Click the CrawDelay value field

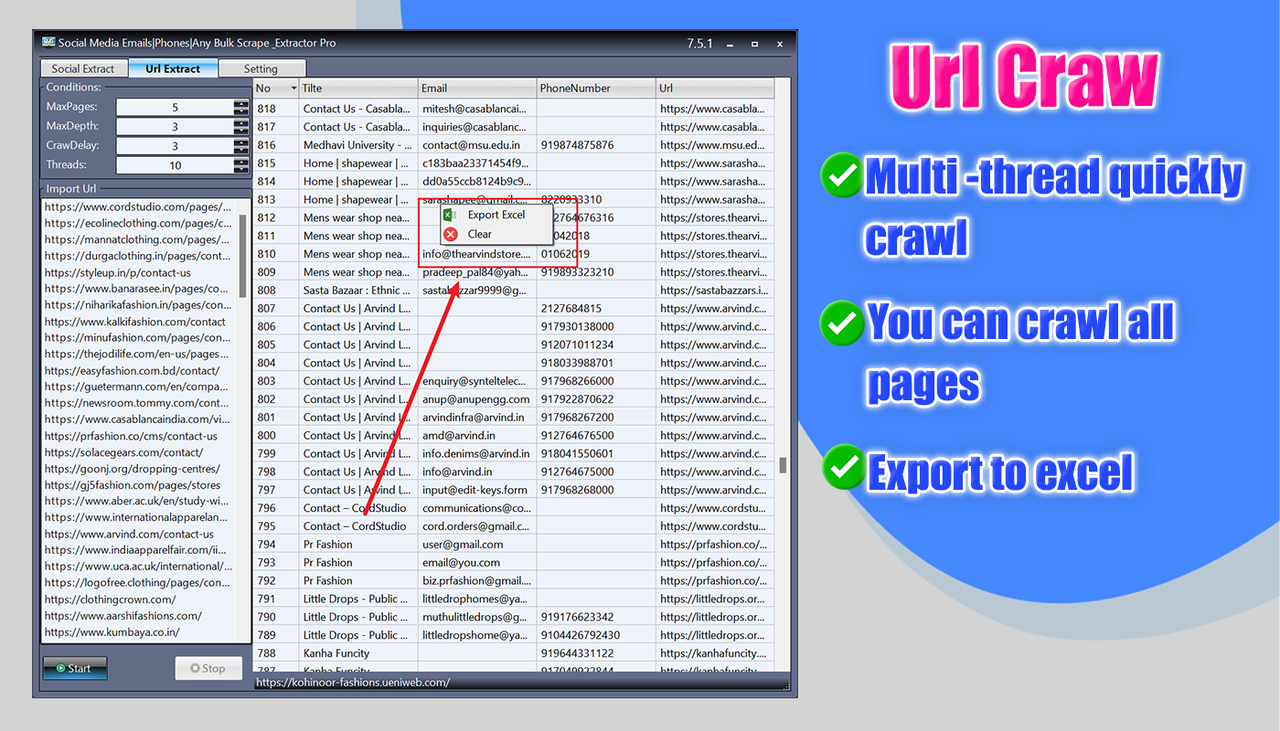175,146
